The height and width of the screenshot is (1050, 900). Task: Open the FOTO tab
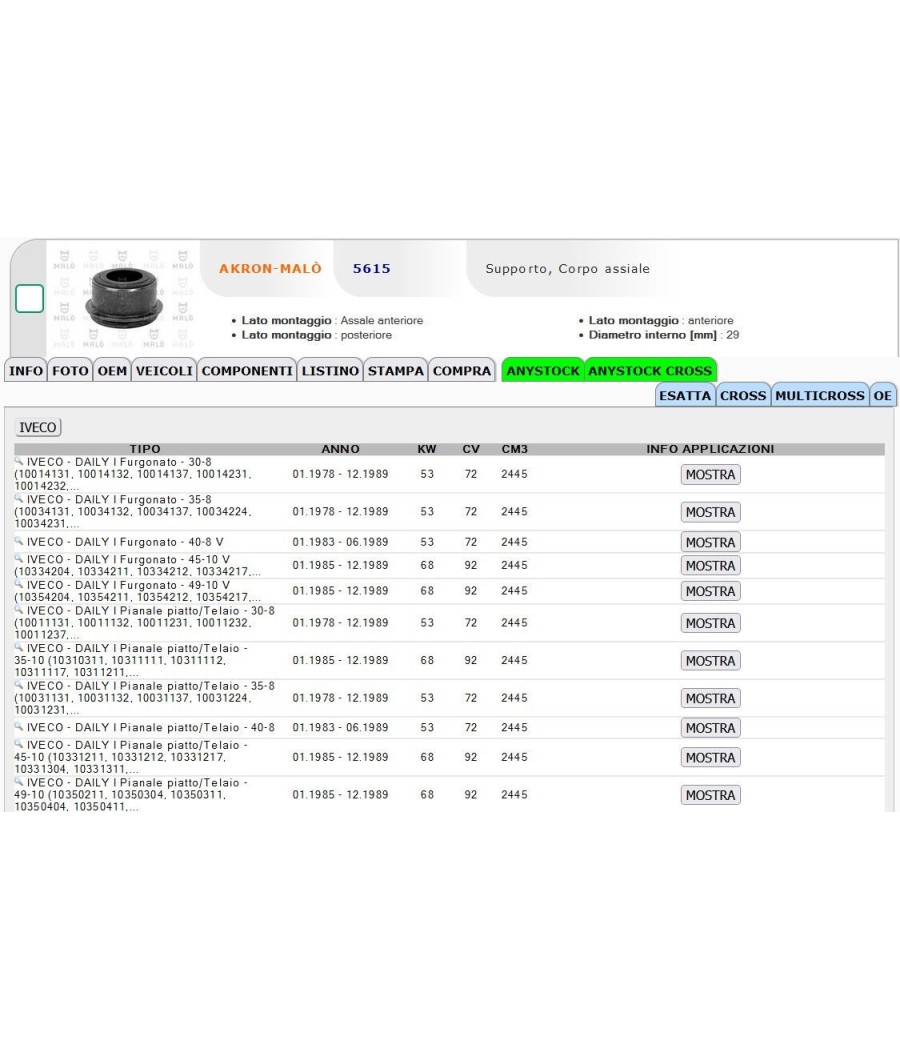pos(70,370)
